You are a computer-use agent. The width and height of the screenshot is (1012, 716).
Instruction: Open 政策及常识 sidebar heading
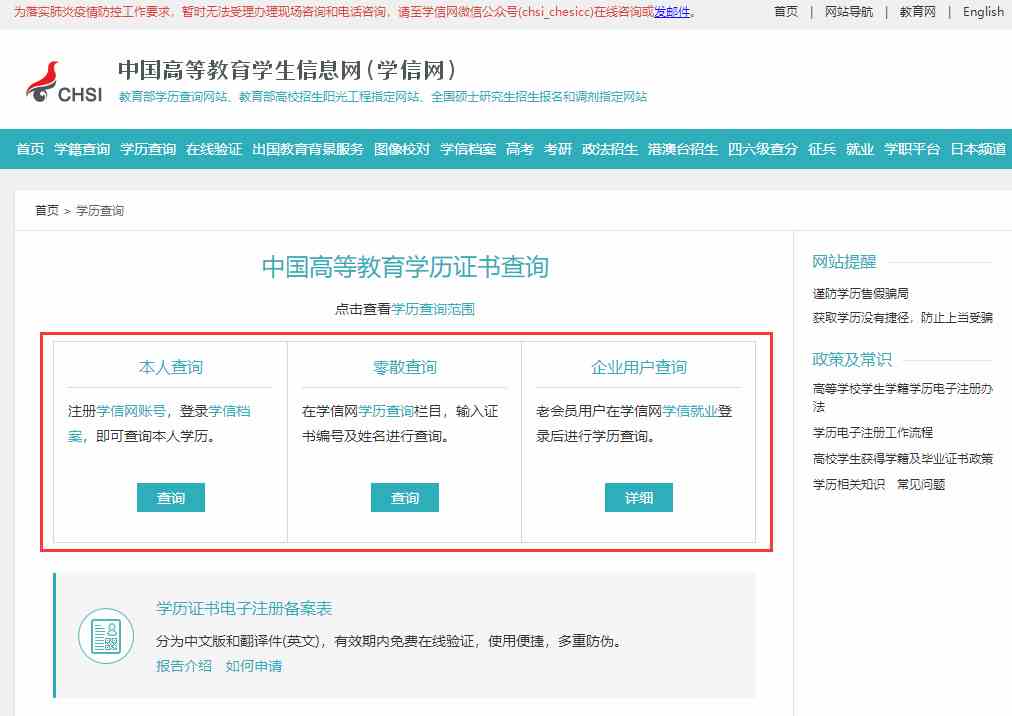[852, 360]
